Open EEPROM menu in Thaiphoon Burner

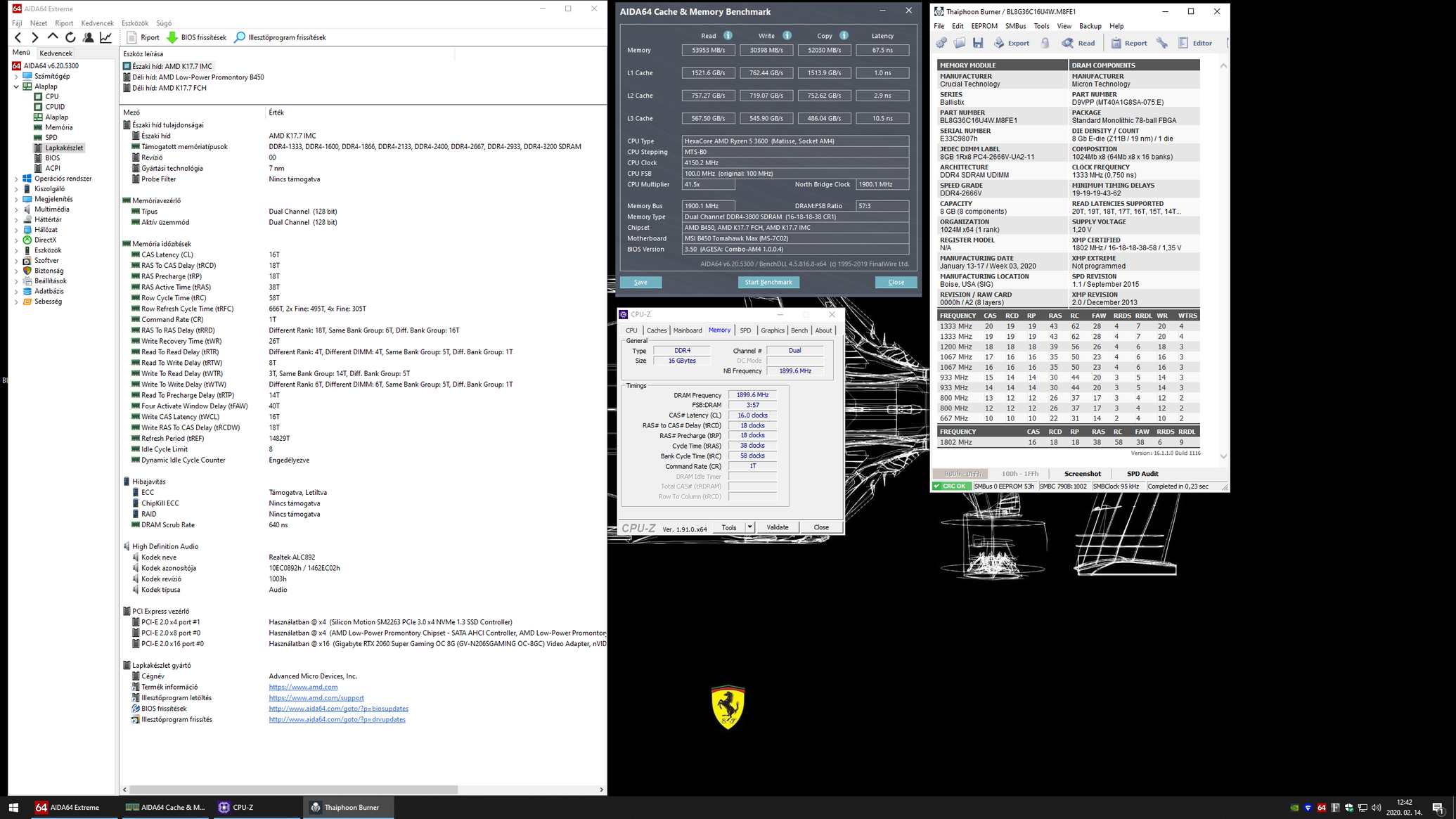click(x=984, y=26)
